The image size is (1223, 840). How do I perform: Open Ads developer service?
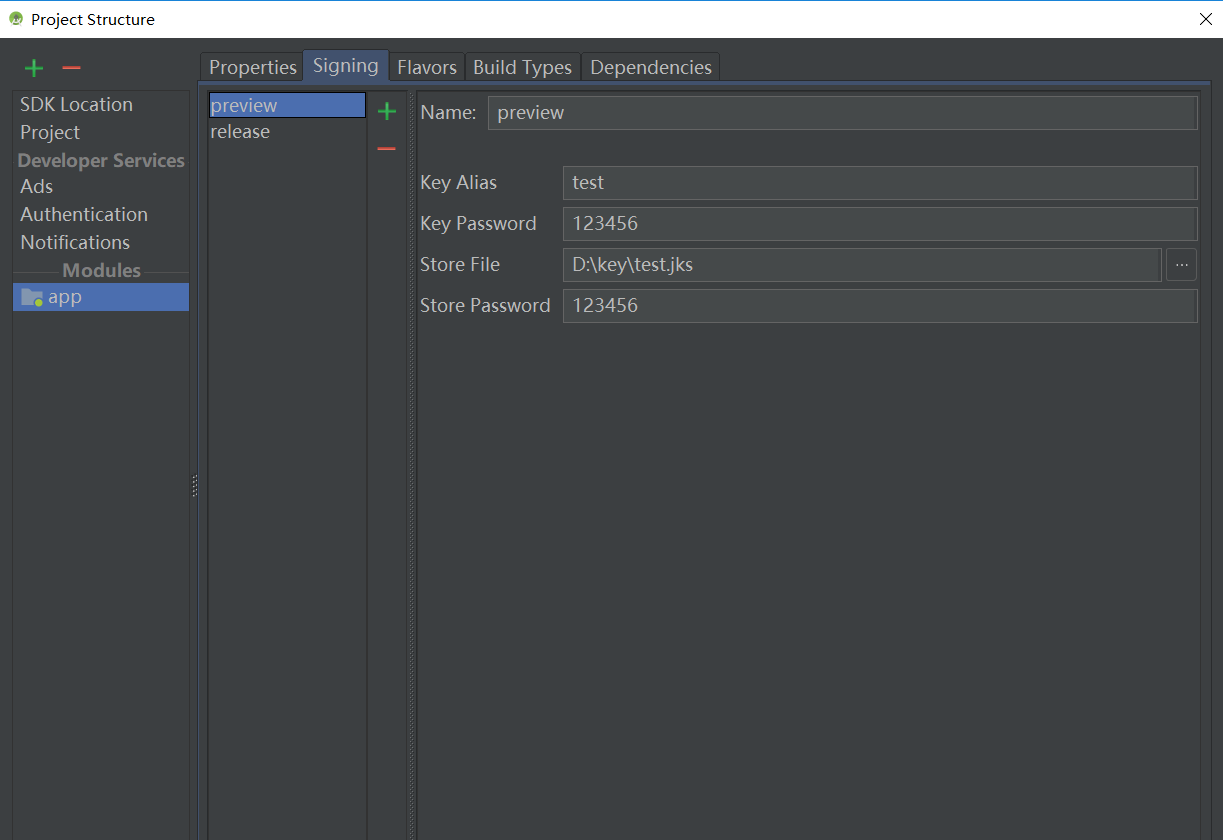click(37, 186)
